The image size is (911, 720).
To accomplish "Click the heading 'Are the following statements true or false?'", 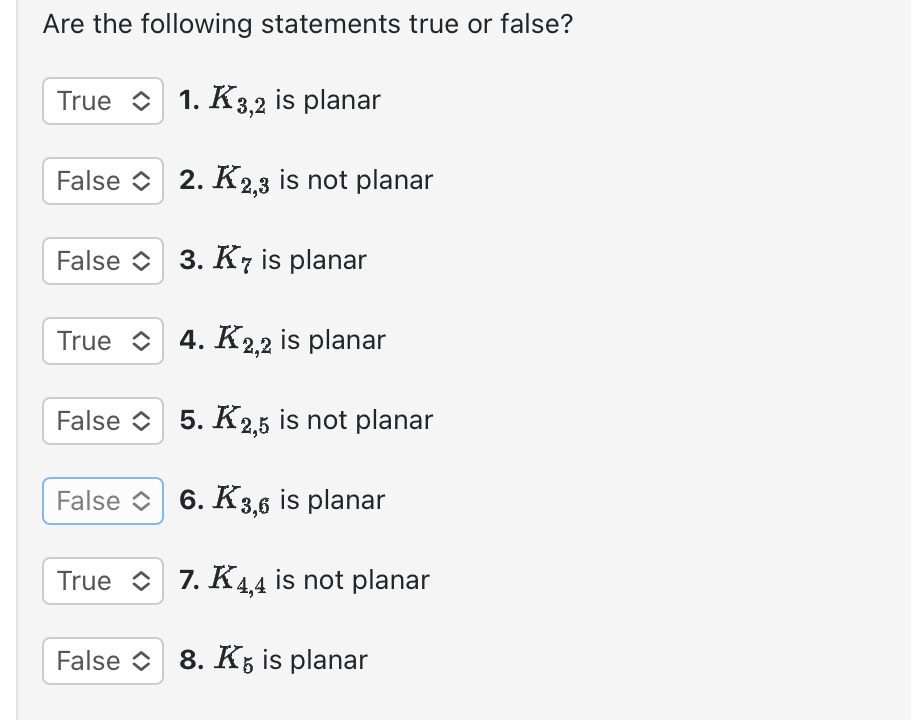I will point(308,24).
